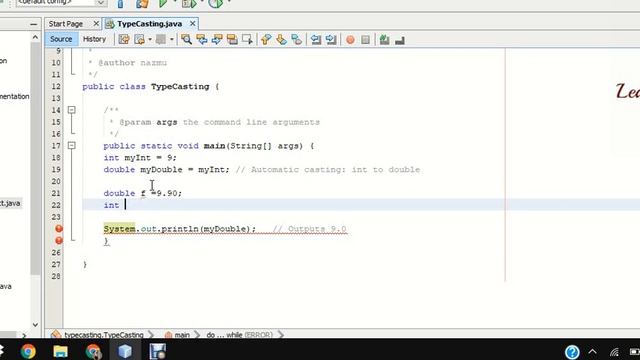This screenshot has height=360, width=640.
Task: Click the Profile Project icon
Action: pos(216,4)
